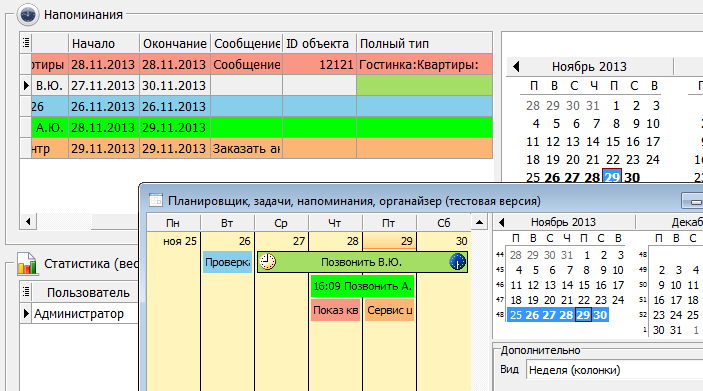Select the green 16:09 Позвонить А. event

[x=362, y=286]
